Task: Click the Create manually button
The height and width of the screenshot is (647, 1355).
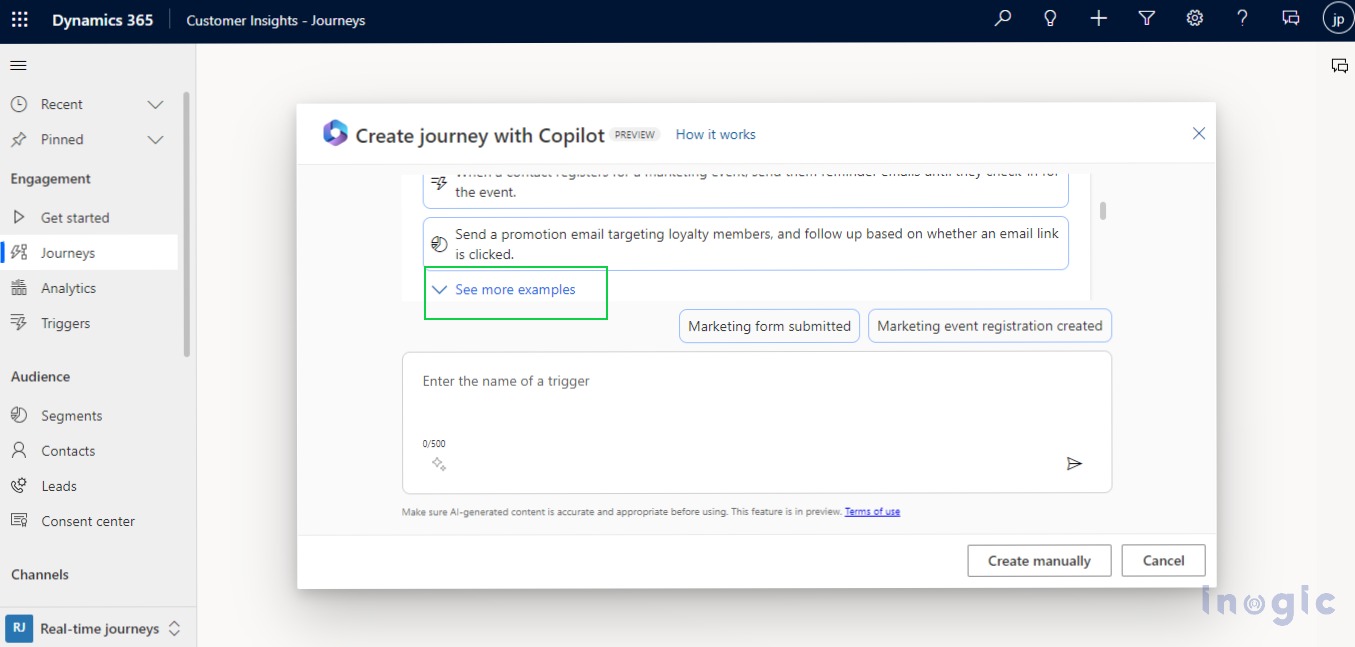Action: [1039, 561]
